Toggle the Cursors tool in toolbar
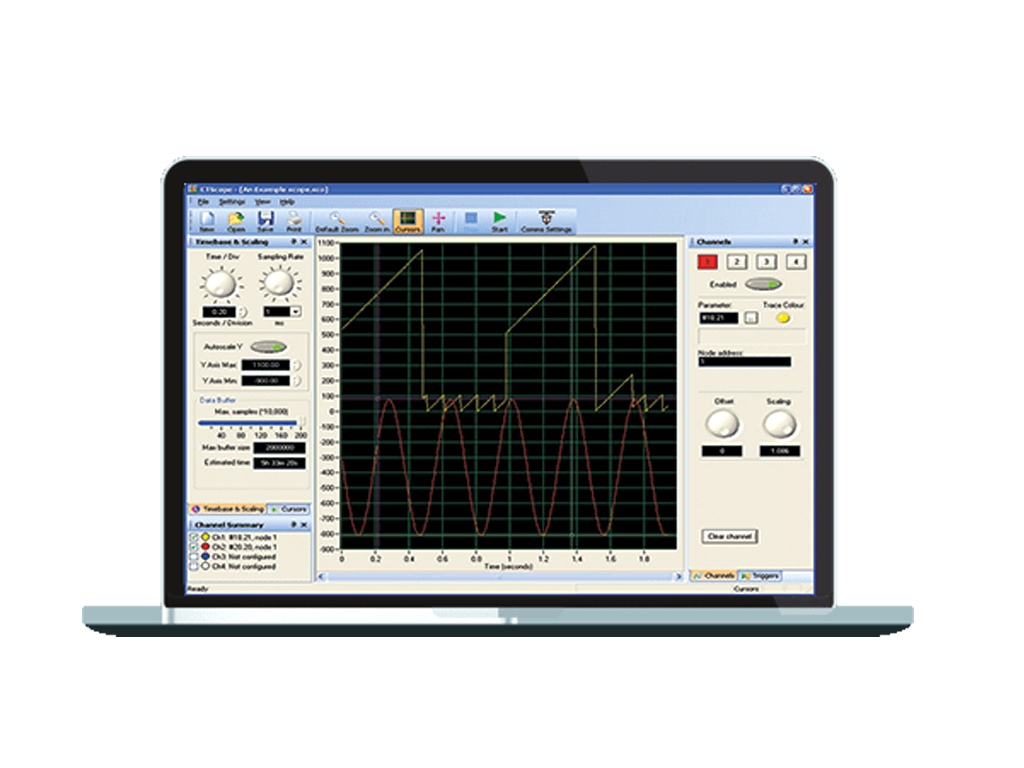Viewport: 1024px width, 768px height. tap(407, 220)
